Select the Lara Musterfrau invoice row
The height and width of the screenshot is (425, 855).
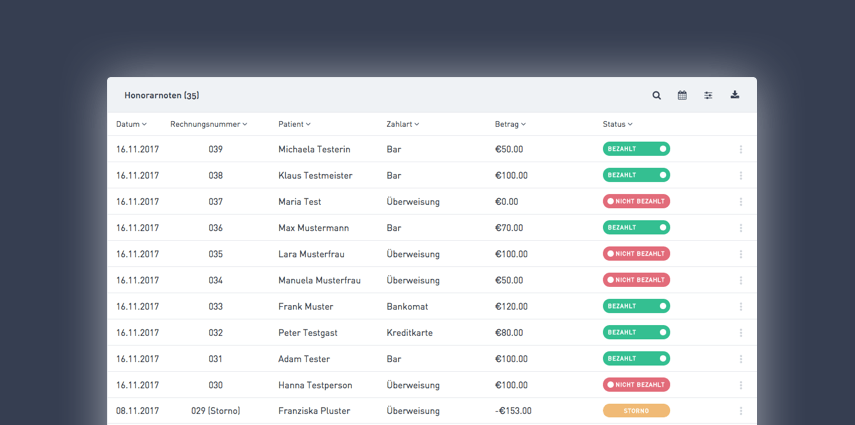point(432,254)
